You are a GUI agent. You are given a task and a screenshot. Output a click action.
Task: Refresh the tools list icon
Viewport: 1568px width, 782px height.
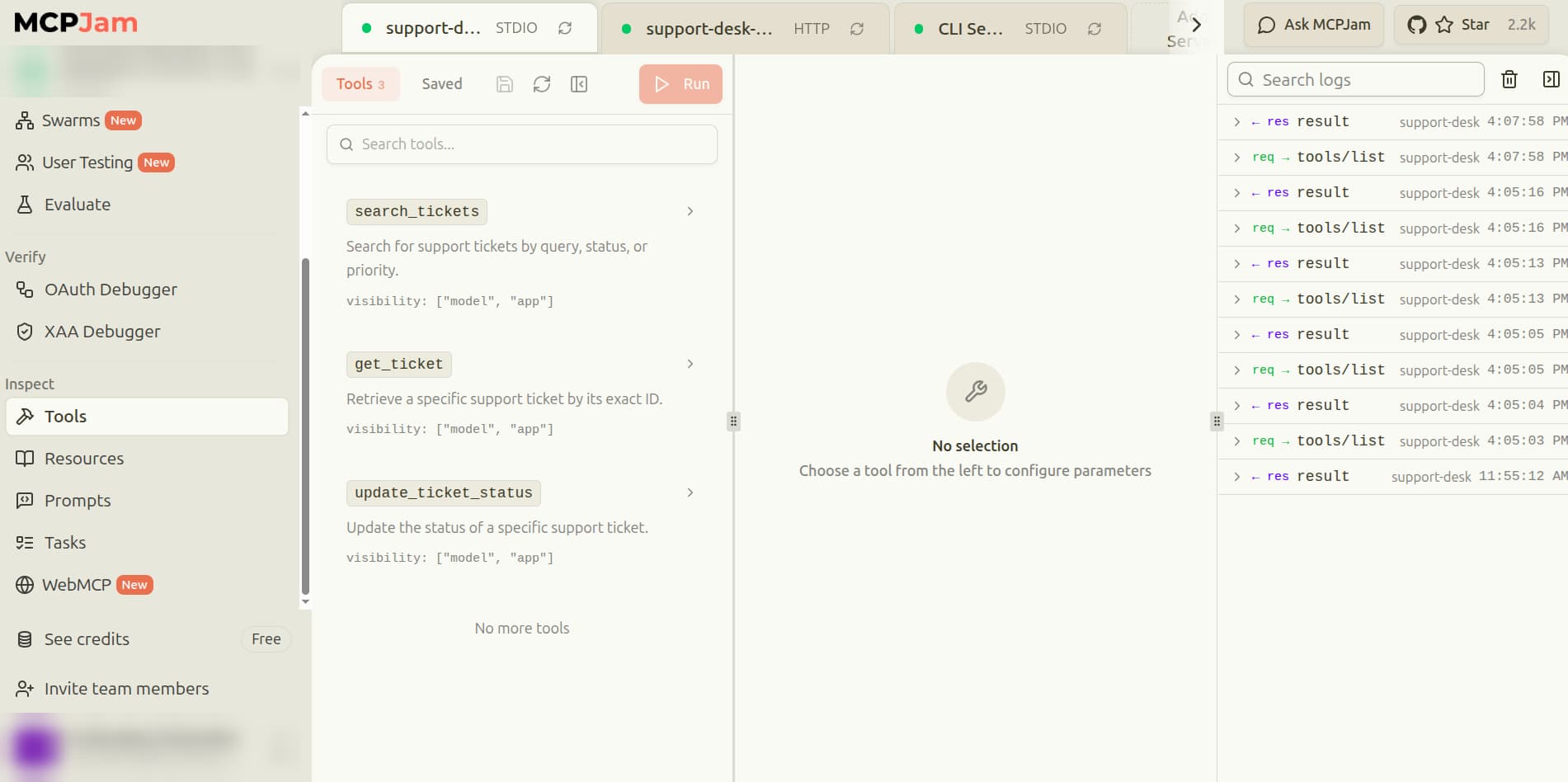pos(542,84)
